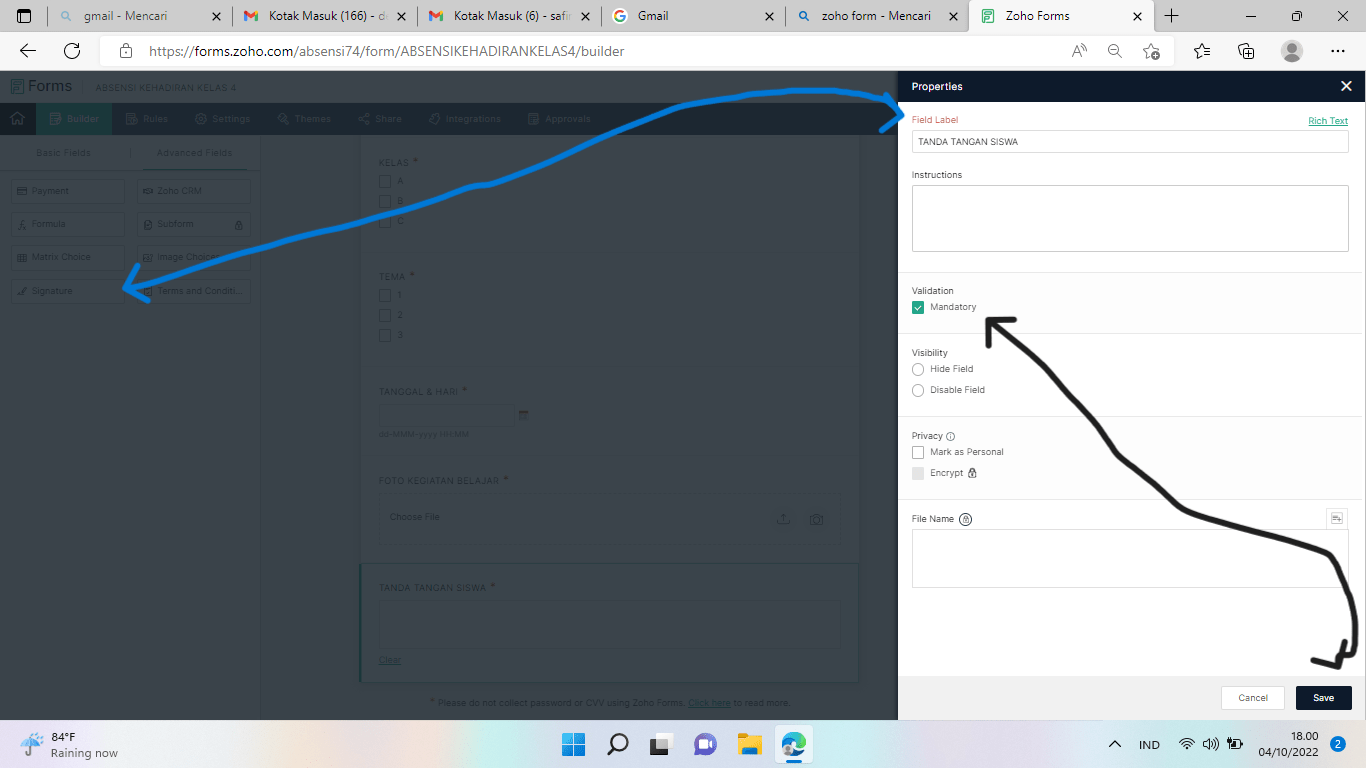This screenshot has height=768, width=1366.
Task: Go back to previous page
Action: point(28,51)
